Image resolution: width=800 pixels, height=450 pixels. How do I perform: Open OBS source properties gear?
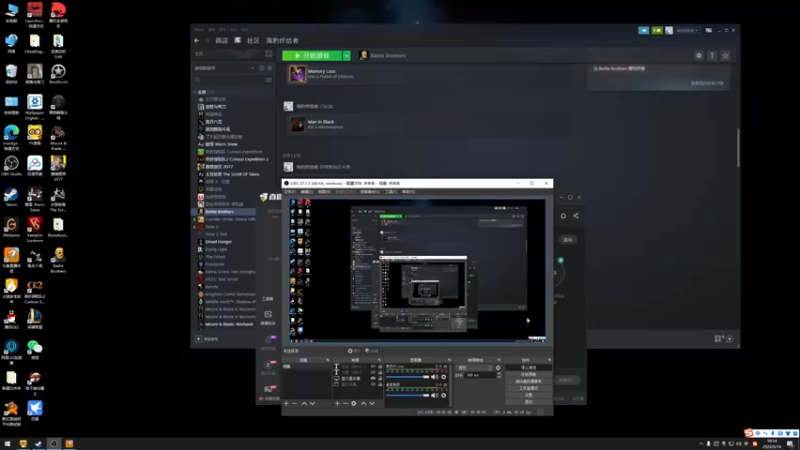[354, 403]
